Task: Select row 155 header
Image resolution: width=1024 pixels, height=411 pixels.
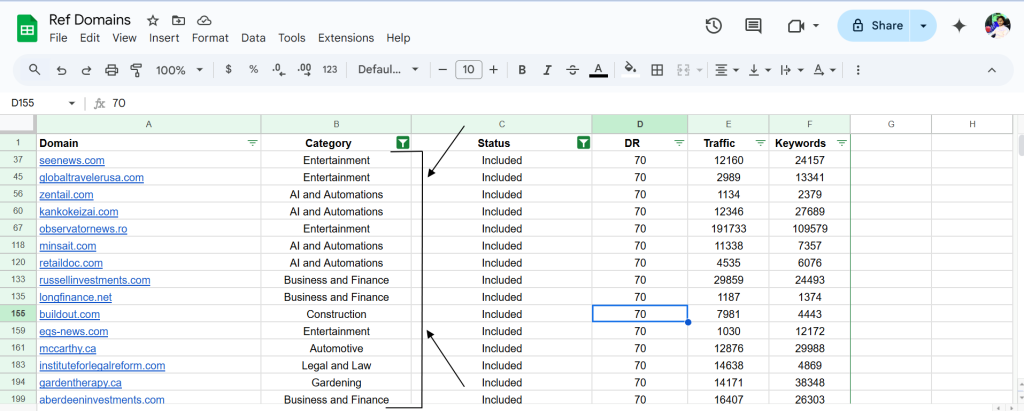Action: [x=18, y=314]
